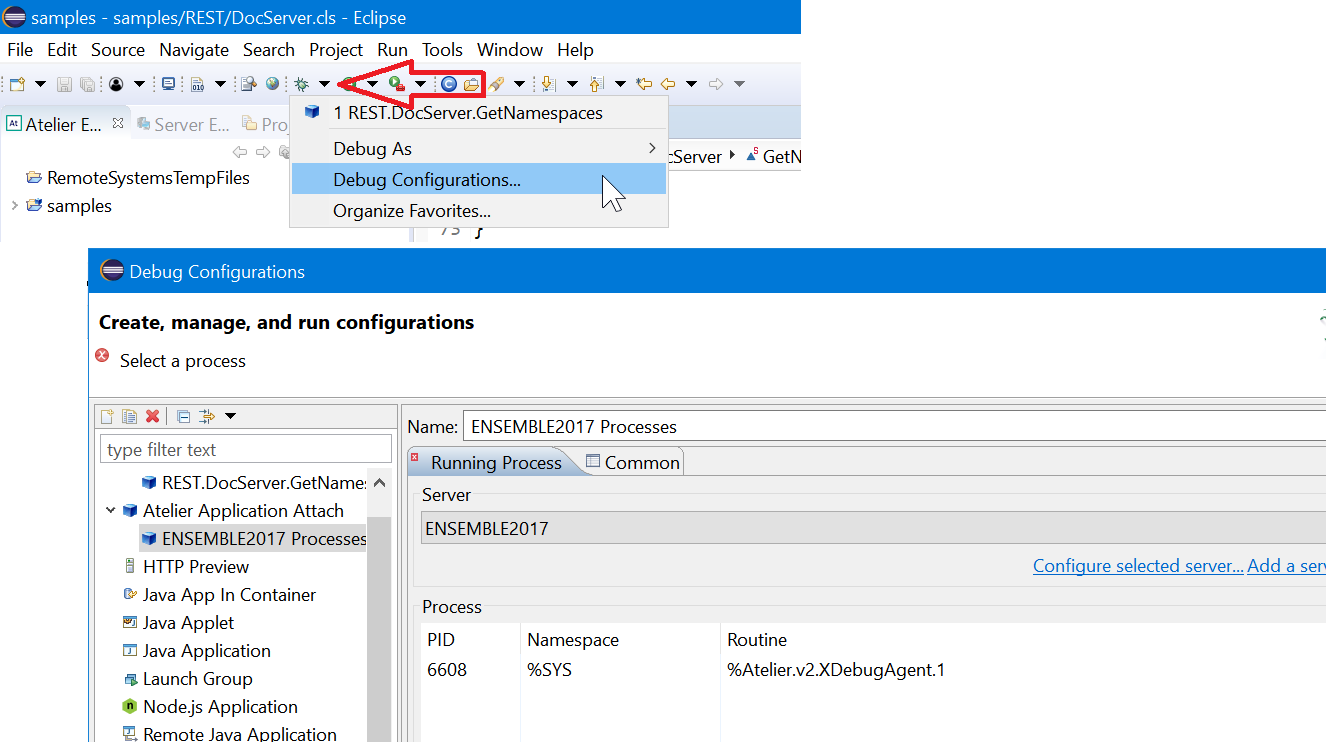The height and width of the screenshot is (742, 1326).
Task: Click the Save icon in main toolbar
Action: [x=64, y=84]
